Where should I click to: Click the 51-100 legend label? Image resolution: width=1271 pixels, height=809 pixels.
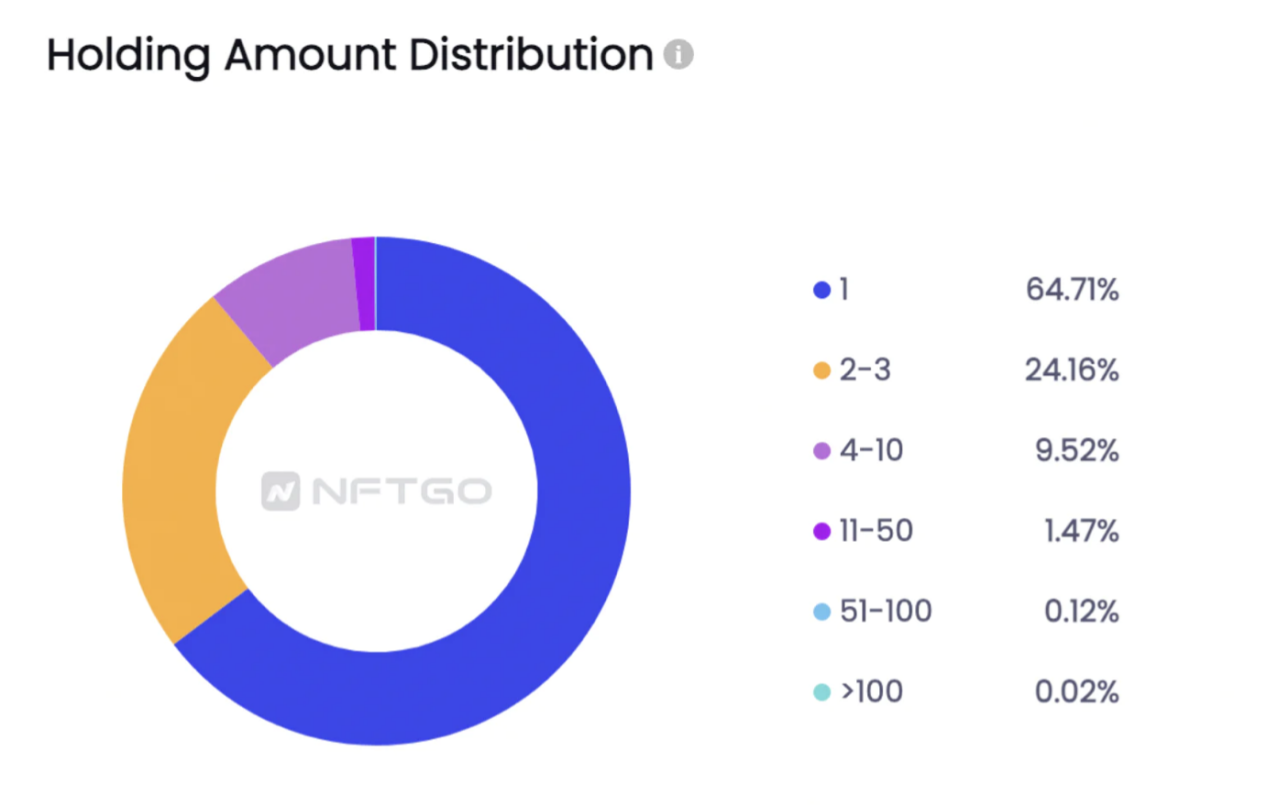(x=886, y=611)
